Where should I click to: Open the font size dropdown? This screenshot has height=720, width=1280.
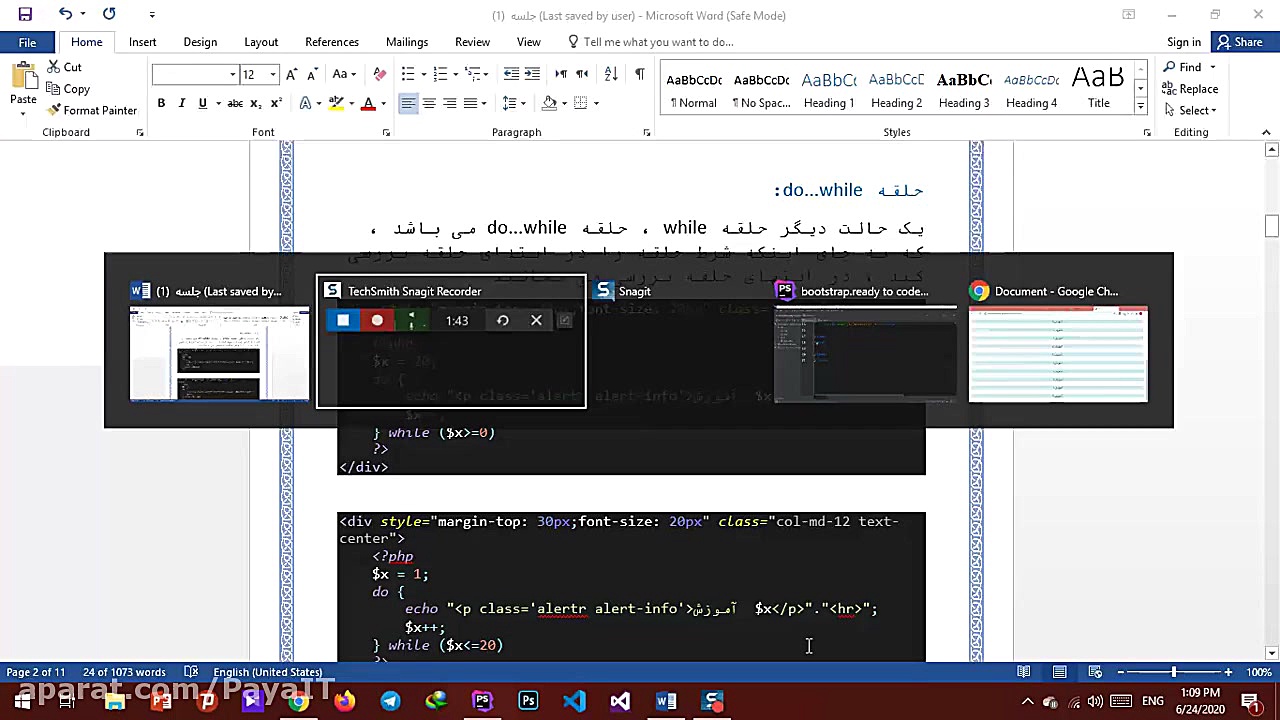pos(272,74)
